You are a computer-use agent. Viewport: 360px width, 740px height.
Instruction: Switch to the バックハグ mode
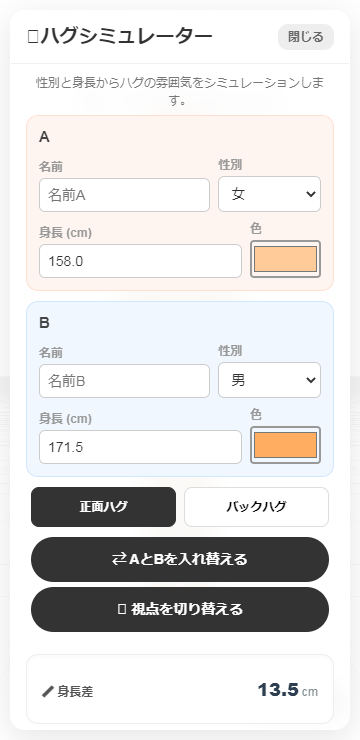click(x=256, y=507)
